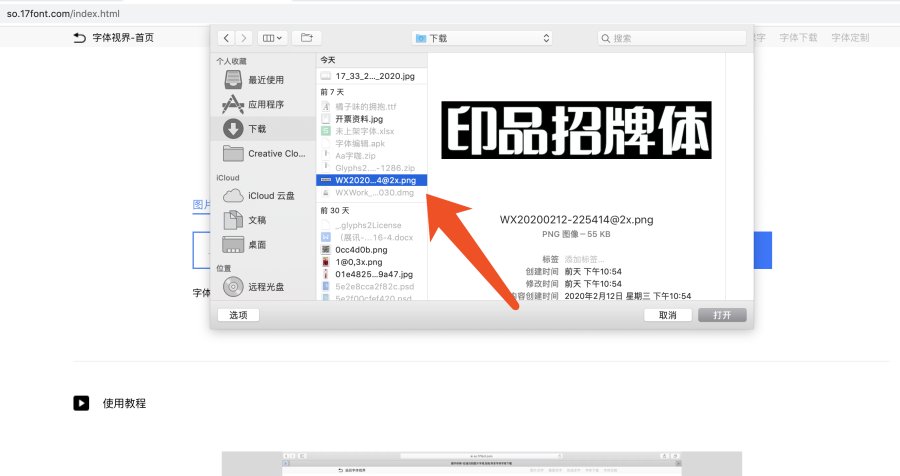Click the new folder icon

tap(307, 38)
